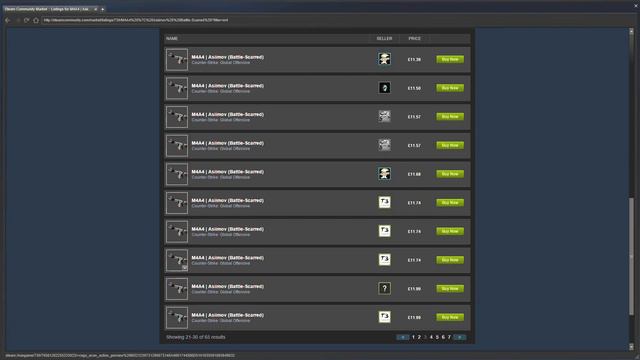The image size is (640, 360).
Task: Reload the Steam market page
Action: point(27,20)
